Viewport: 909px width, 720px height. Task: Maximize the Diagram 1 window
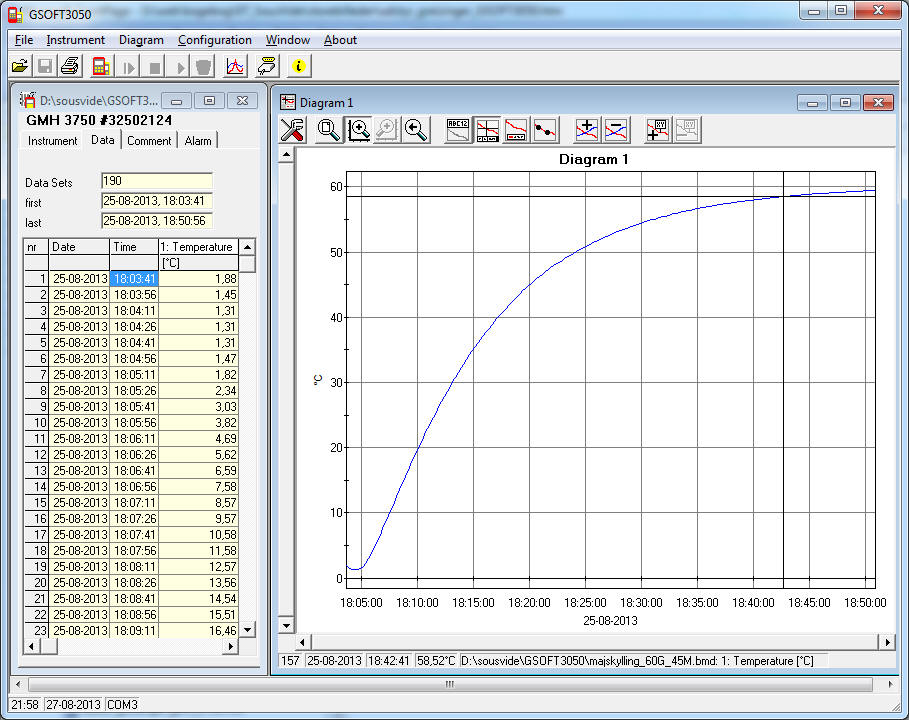click(845, 103)
